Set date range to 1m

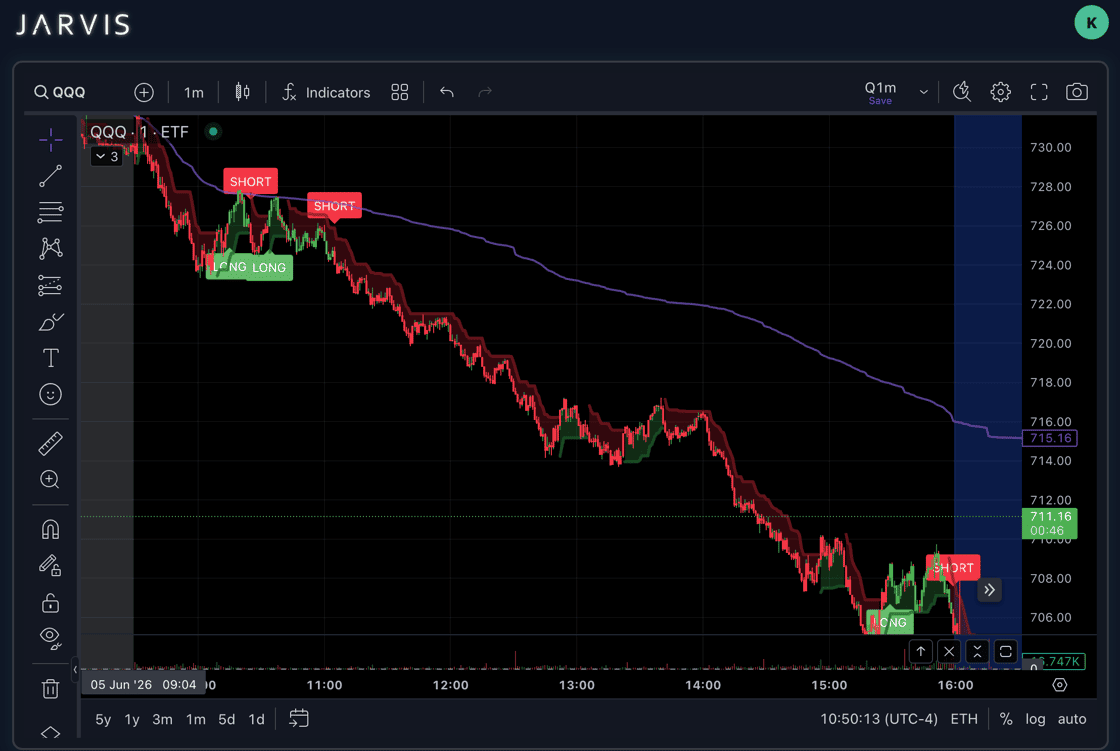(x=196, y=720)
